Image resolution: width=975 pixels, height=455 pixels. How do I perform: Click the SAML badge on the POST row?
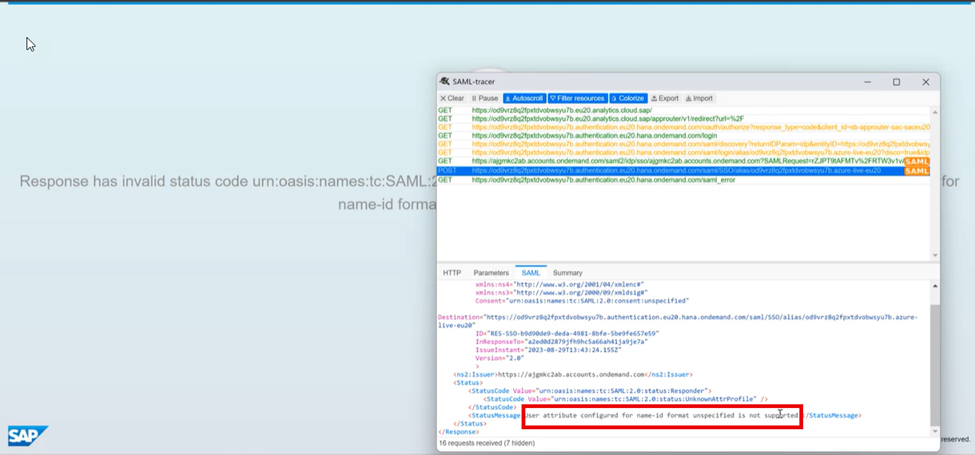917,171
